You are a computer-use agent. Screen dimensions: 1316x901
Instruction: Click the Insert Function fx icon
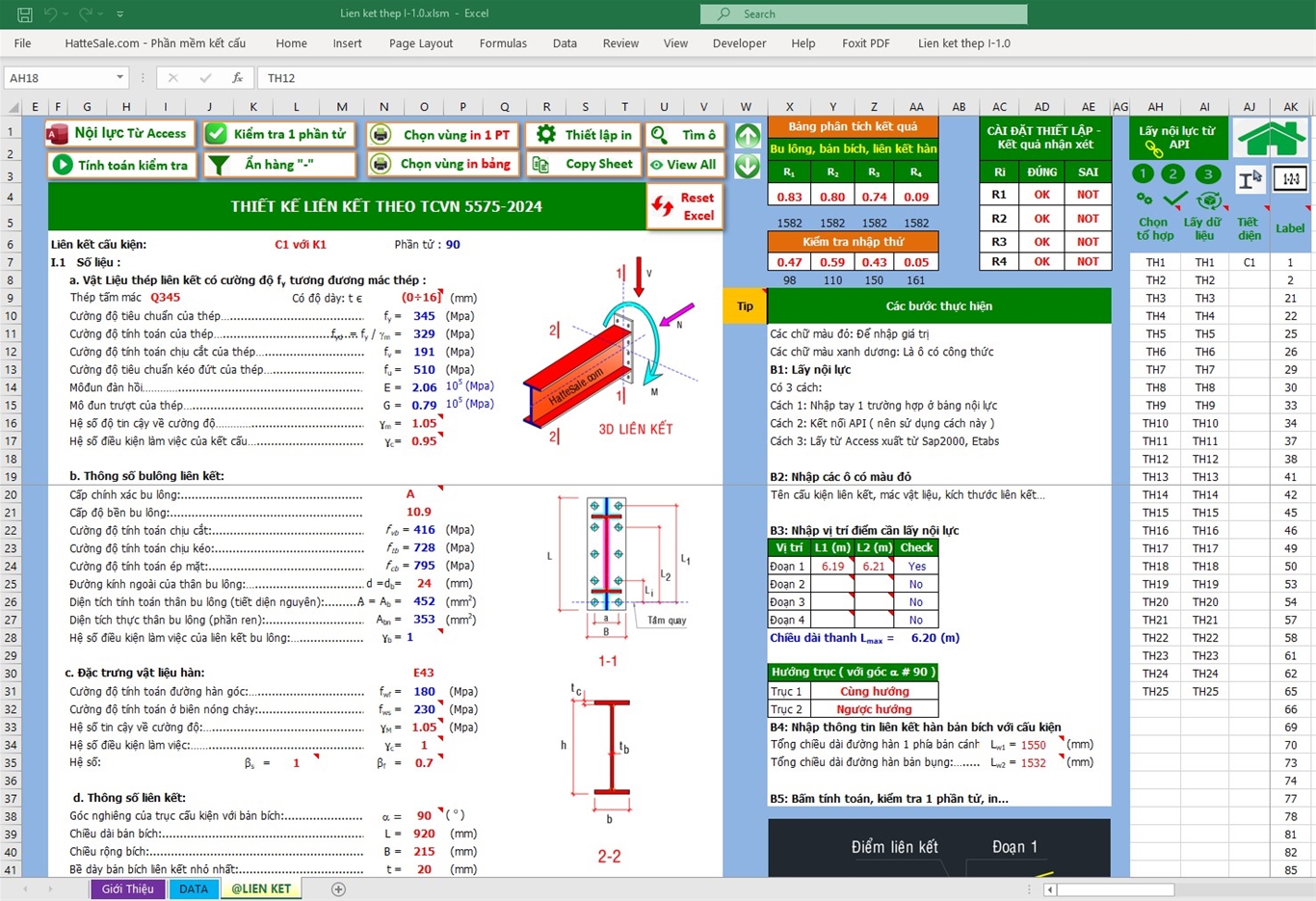237,78
